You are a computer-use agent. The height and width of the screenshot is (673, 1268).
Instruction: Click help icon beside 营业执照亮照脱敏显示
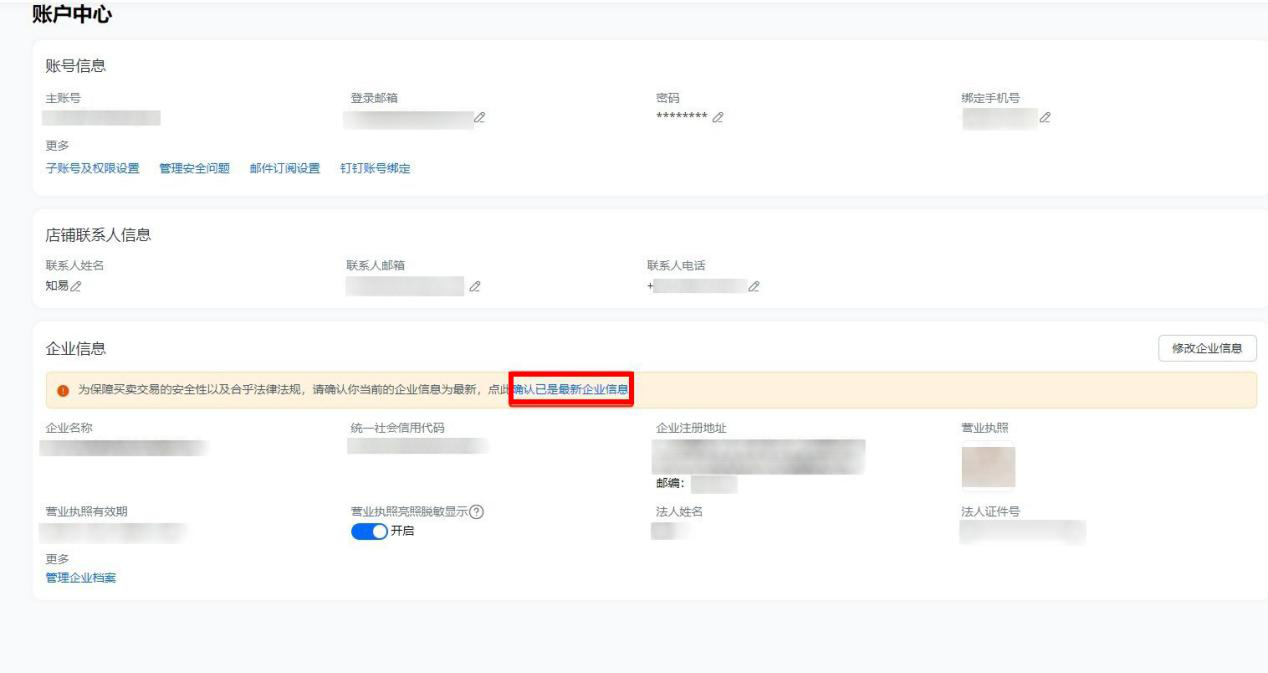tap(477, 512)
